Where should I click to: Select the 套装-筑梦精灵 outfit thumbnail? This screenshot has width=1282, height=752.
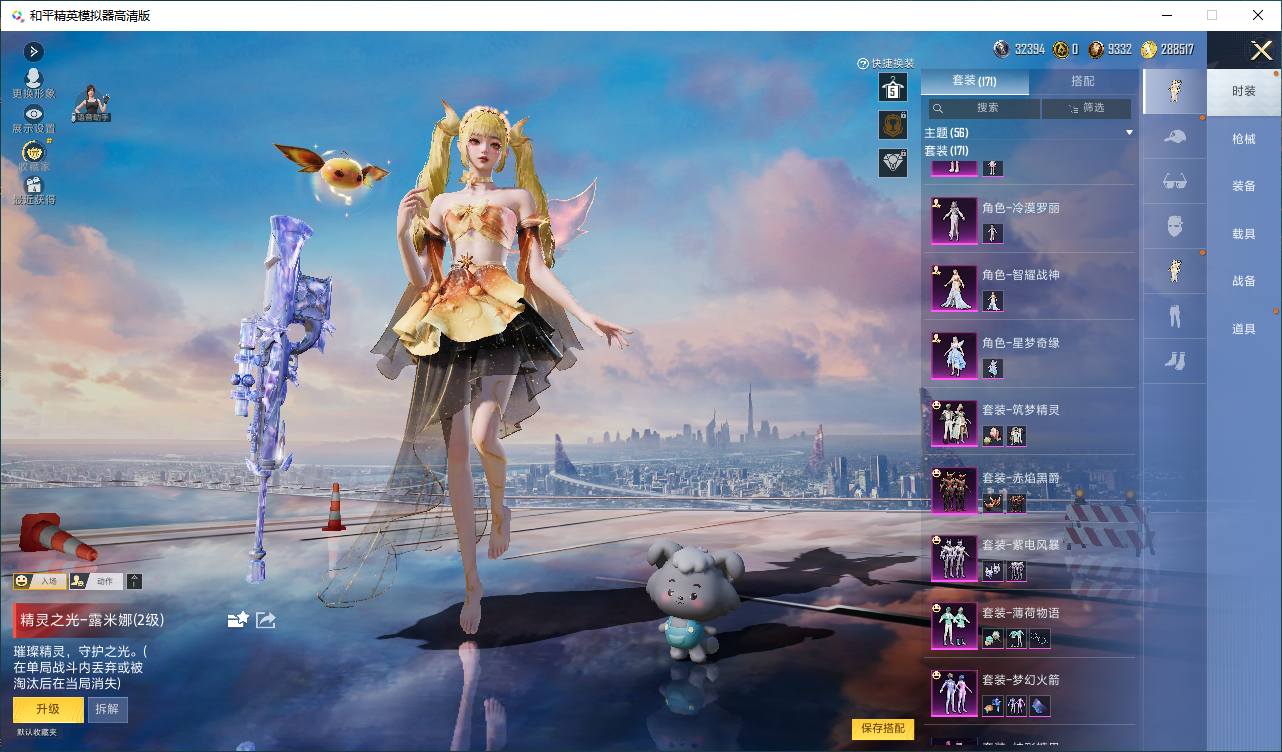[x=954, y=423]
